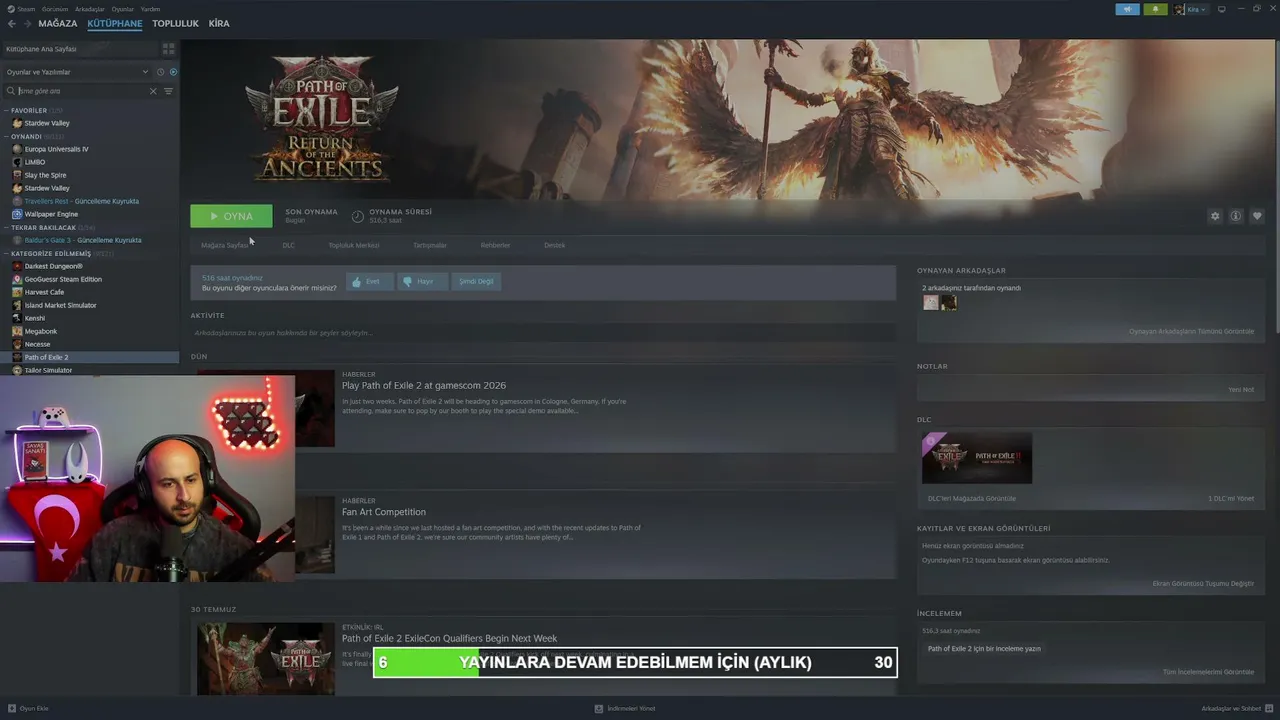1280x720 pixels.
Task: Open Topluluk Merkezi tab
Action: point(354,245)
